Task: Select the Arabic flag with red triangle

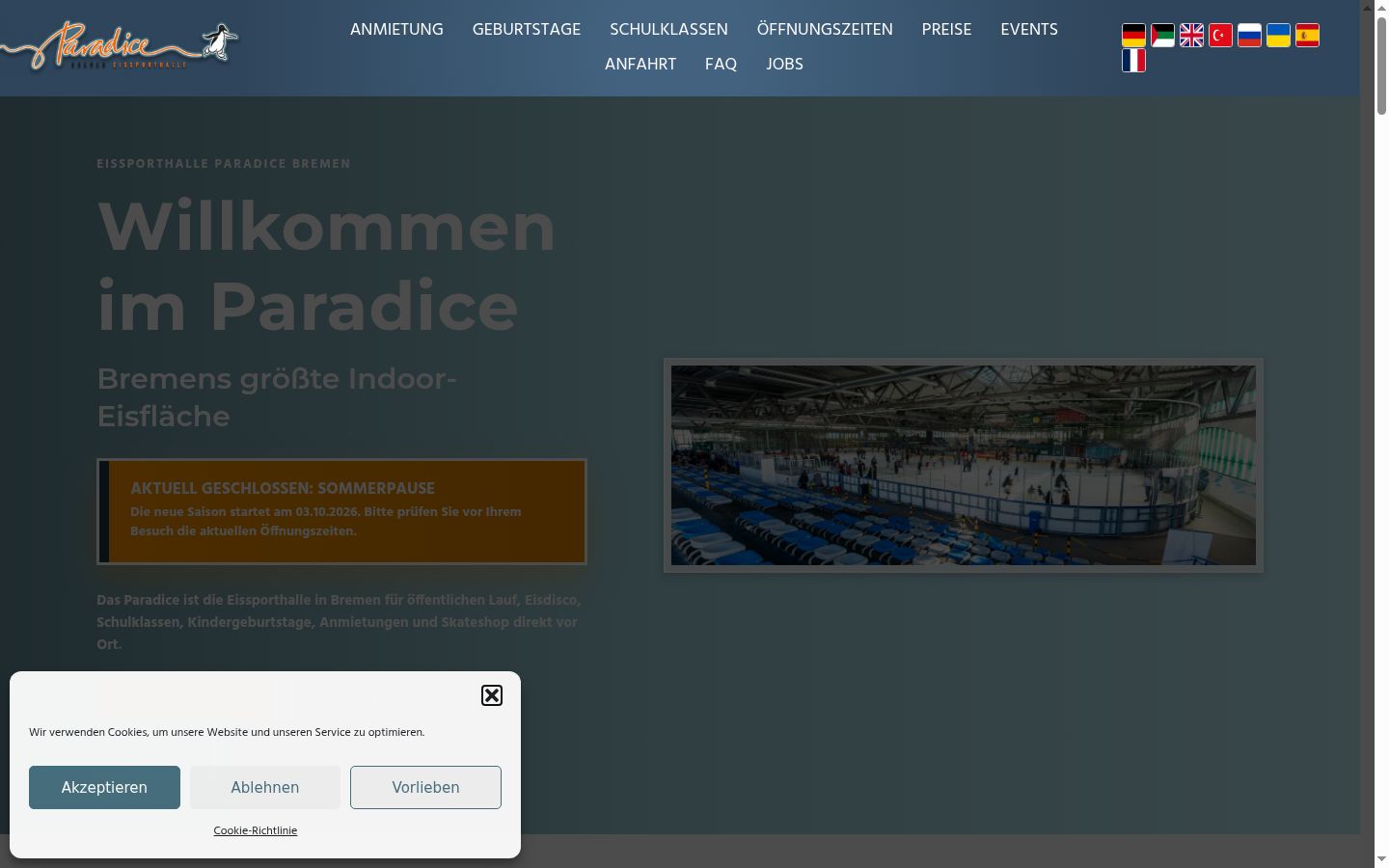Action: coord(1163,36)
